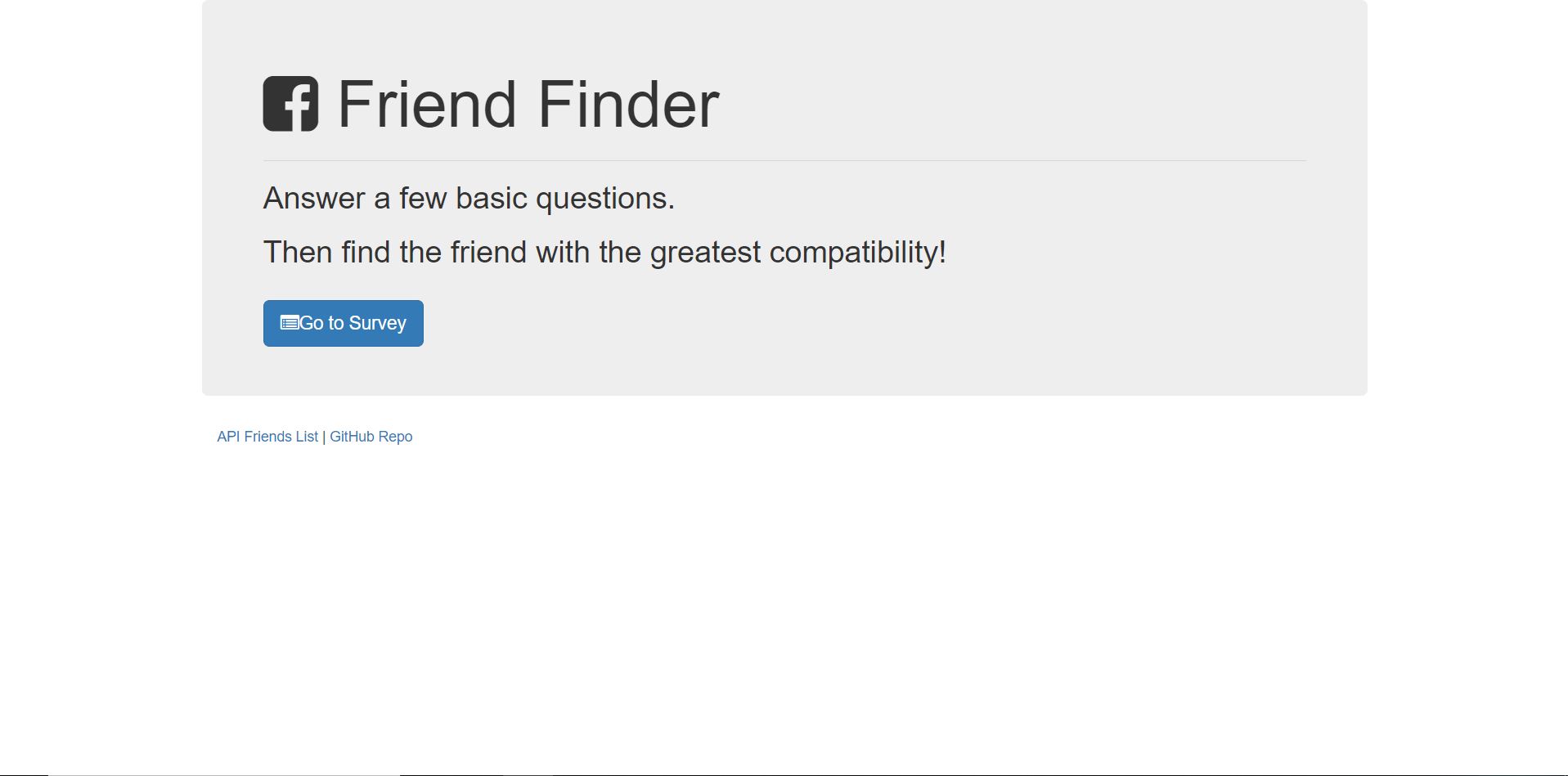The height and width of the screenshot is (776, 1568).
Task: Click the word "Friends" in the footer link
Action: click(267, 437)
